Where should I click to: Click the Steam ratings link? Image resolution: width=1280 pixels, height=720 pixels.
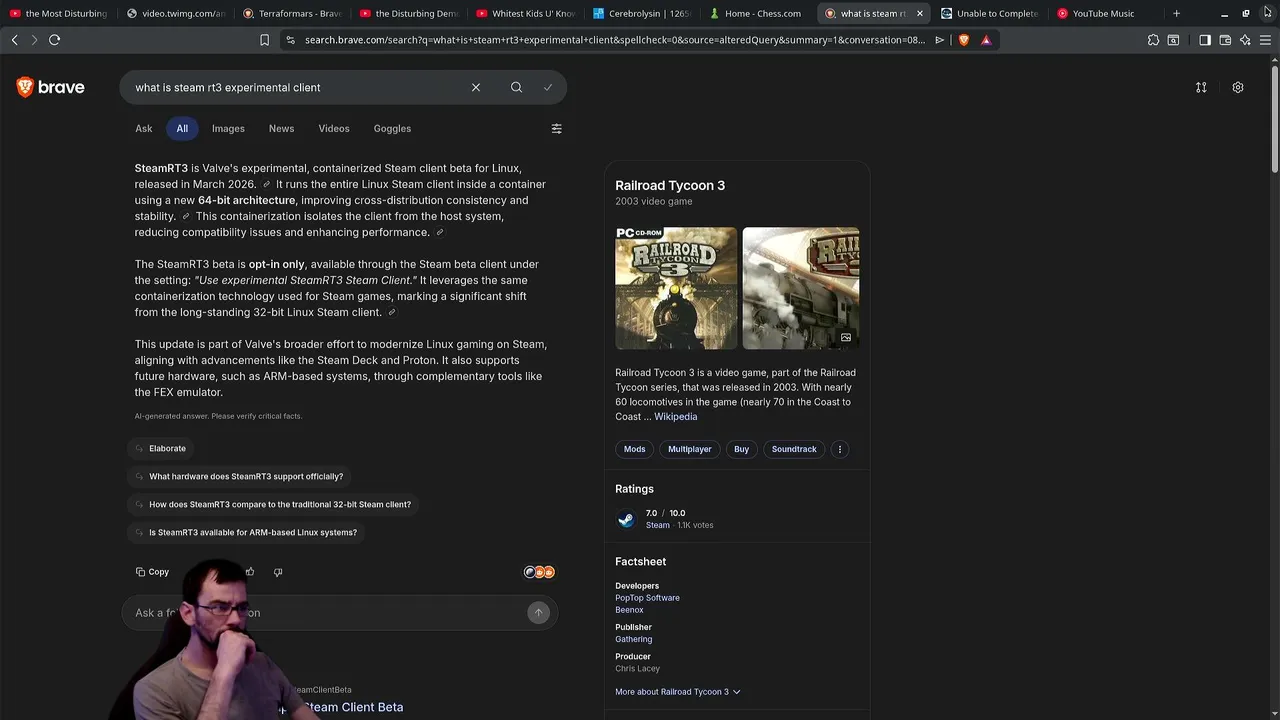pyautogui.click(x=657, y=525)
